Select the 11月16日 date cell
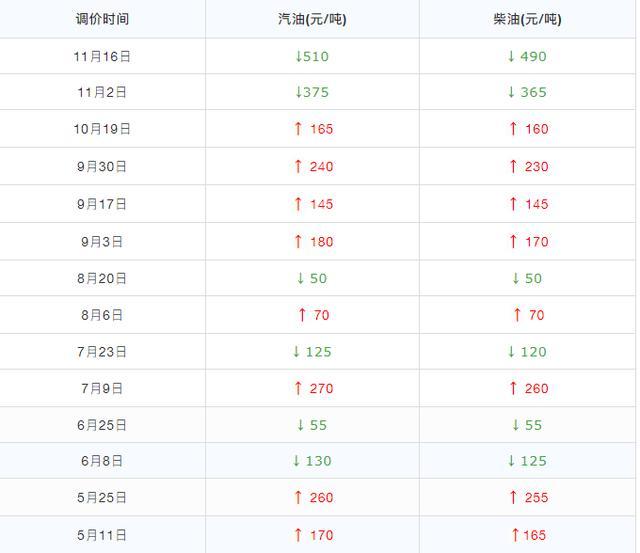640x553 pixels. 102,56
